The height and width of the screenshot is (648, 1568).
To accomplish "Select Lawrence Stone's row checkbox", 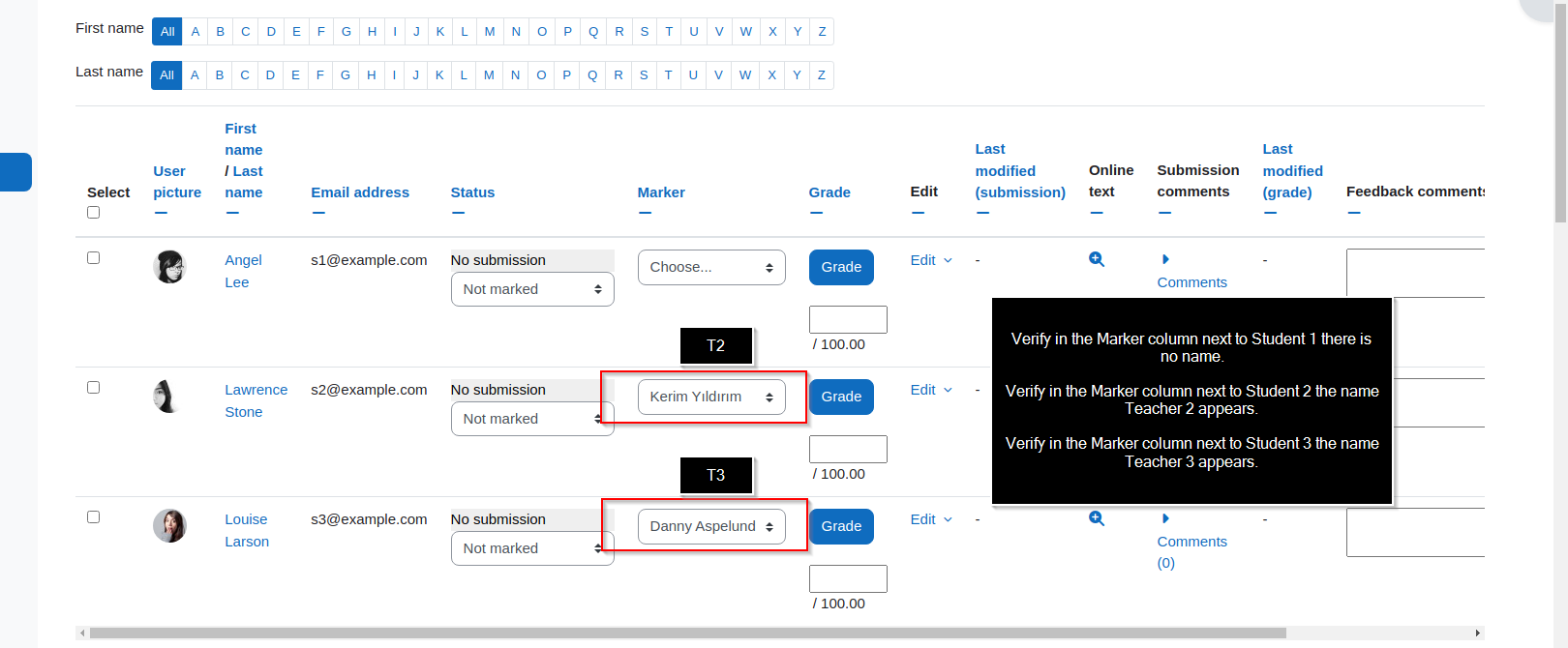I will pyautogui.click(x=93, y=388).
